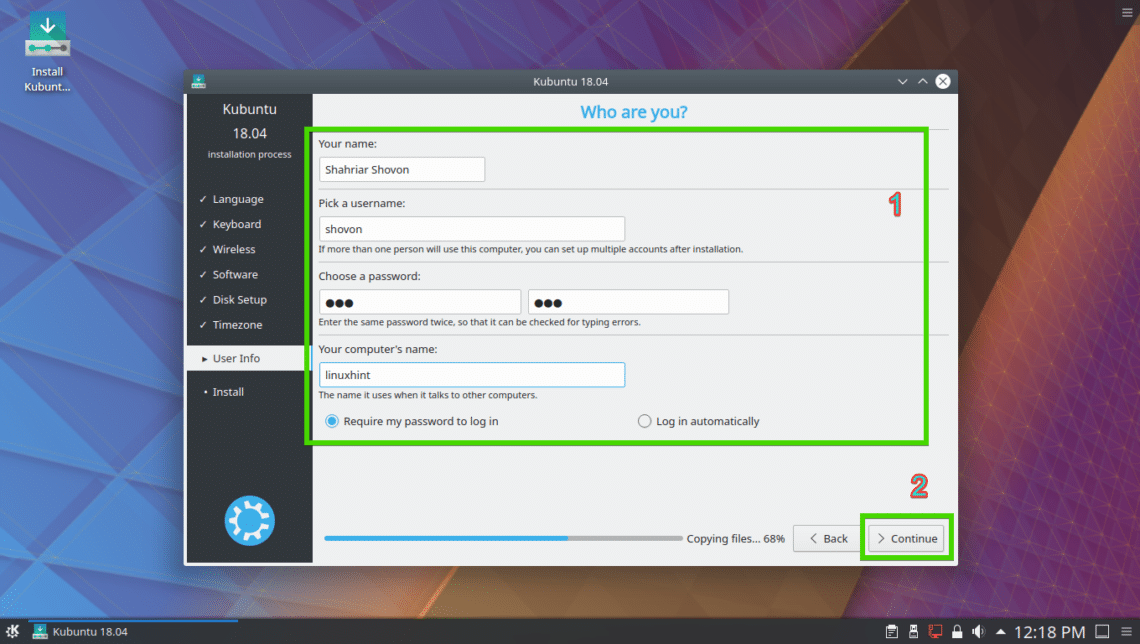Image resolution: width=1140 pixels, height=644 pixels.
Task: Select Require my password to log in
Action: [412, 421]
